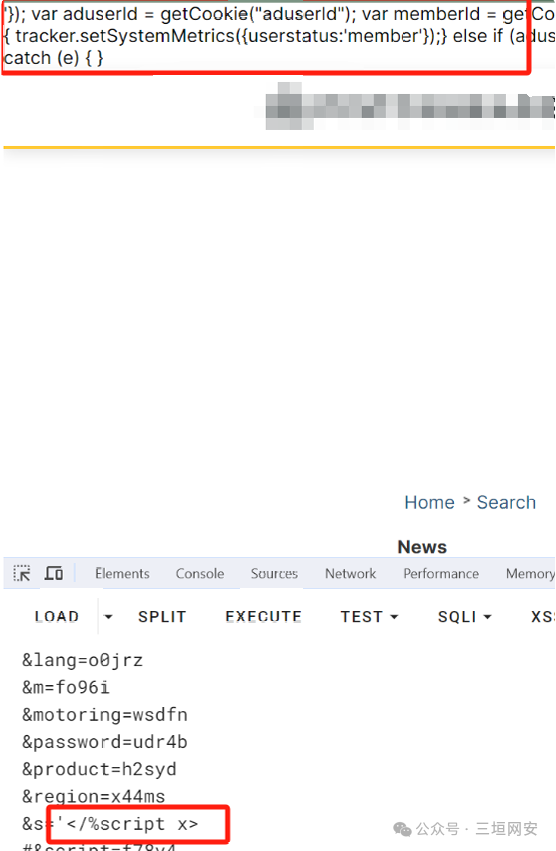Click the &password=udr4b parameter line
The height and width of the screenshot is (851, 556).
[x=105, y=742]
